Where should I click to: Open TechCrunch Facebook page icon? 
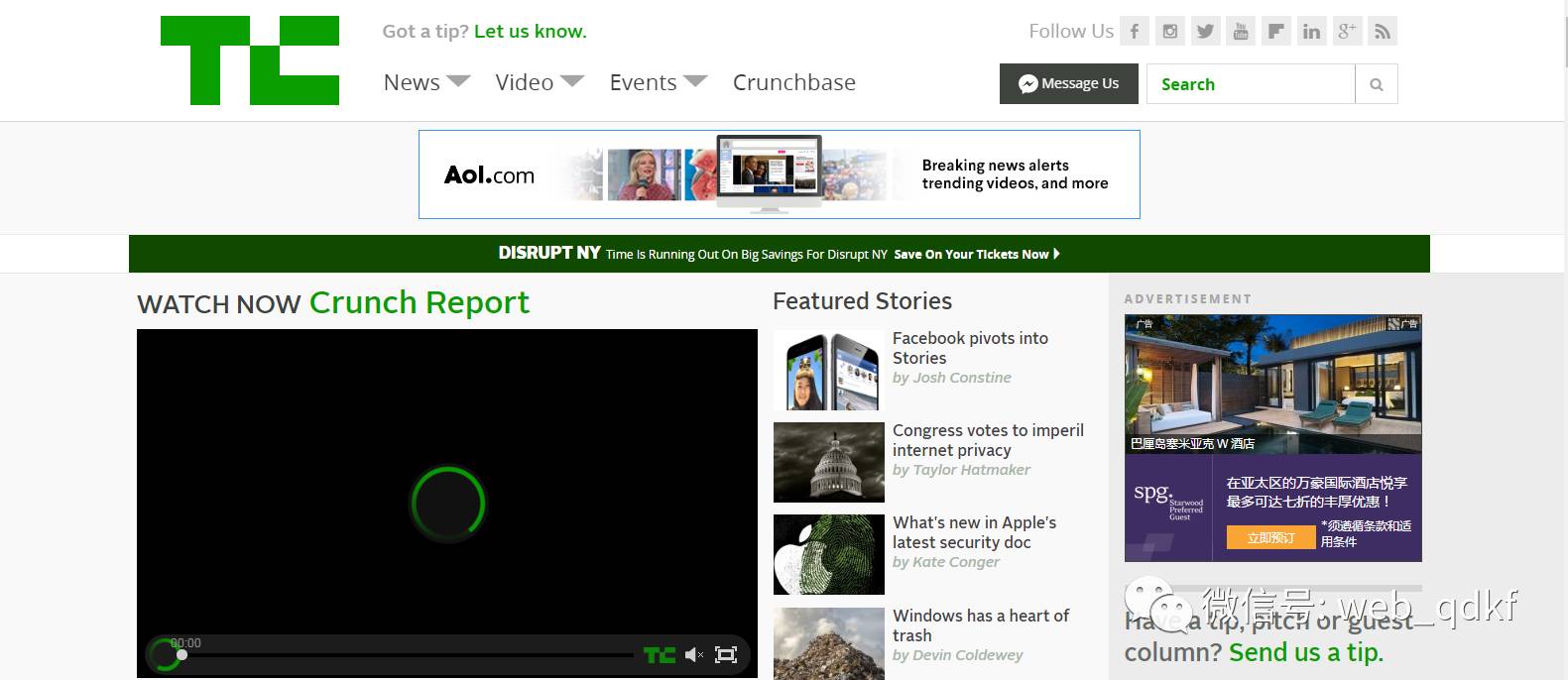[1135, 31]
